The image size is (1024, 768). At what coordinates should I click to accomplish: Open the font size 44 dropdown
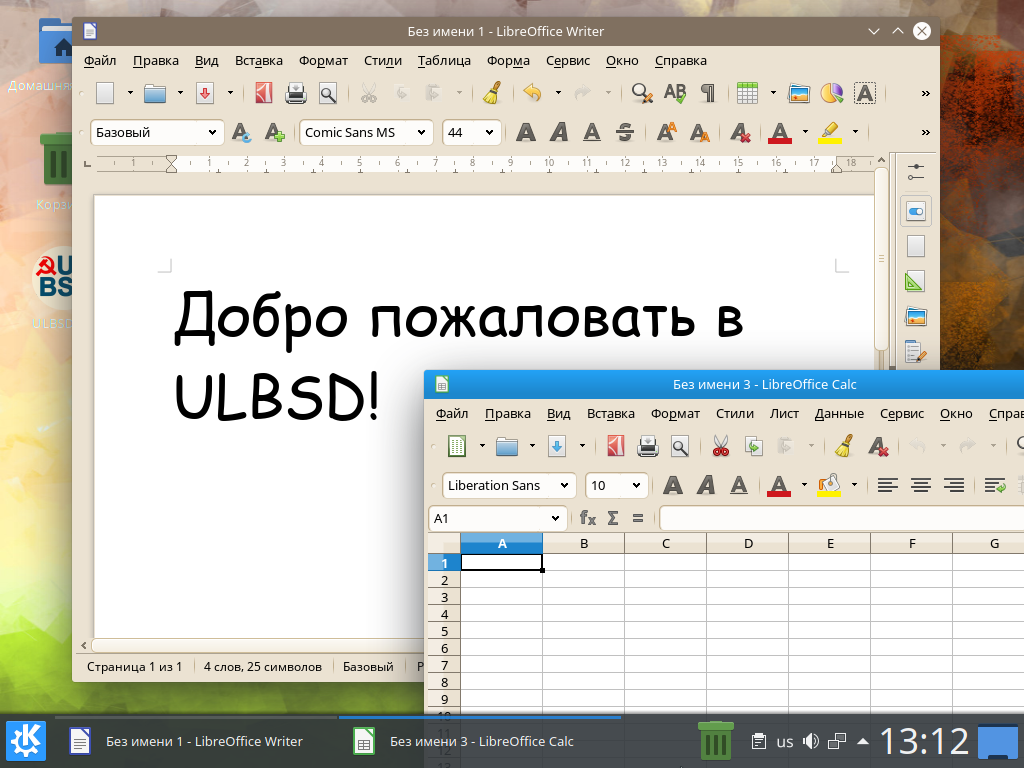click(x=489, y=133)
